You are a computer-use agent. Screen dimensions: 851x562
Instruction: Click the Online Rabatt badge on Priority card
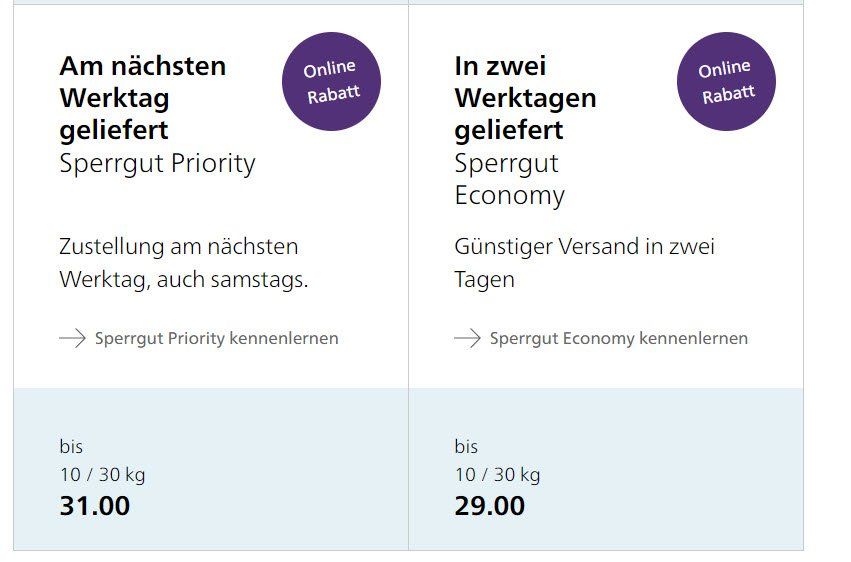(x=331, y=82)
